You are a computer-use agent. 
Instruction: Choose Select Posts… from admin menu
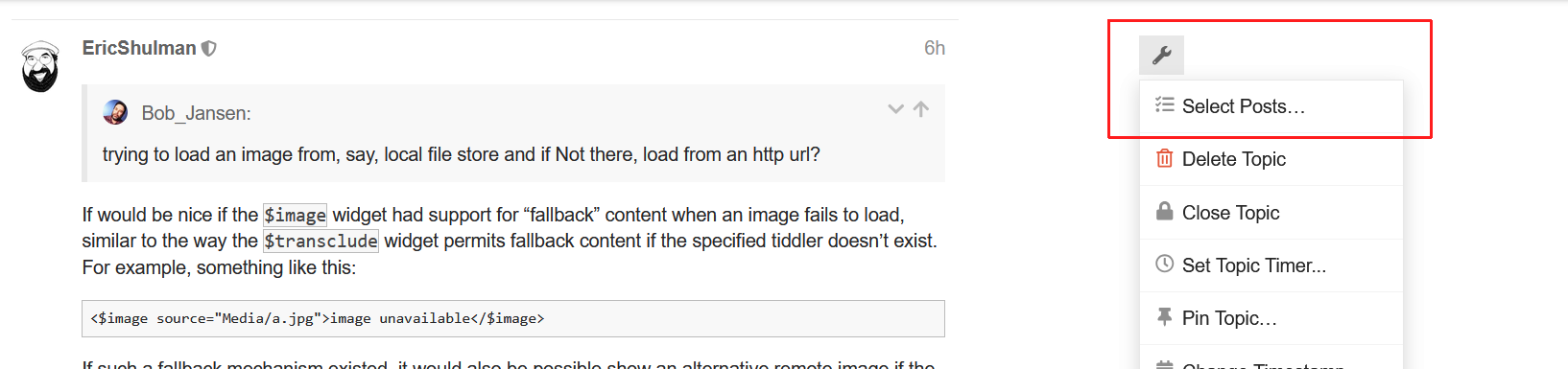pyautogui.click(x=1271, y=106)
